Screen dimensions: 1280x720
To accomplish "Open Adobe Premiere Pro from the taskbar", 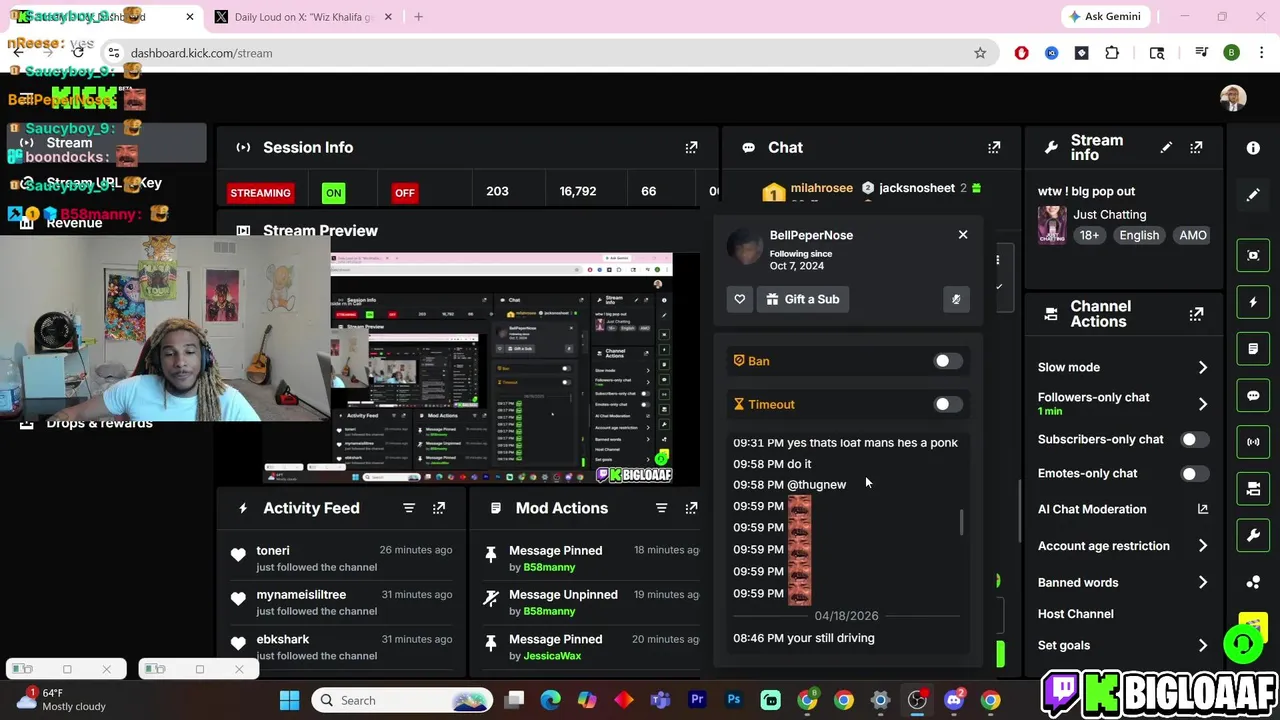I will [x=697, y=700].
